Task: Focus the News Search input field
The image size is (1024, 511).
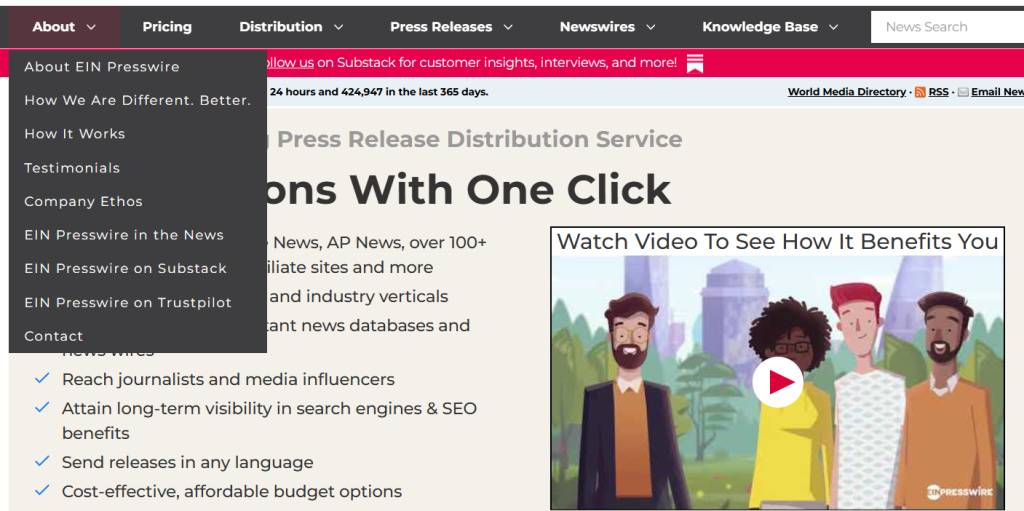Action: [948, 27]
